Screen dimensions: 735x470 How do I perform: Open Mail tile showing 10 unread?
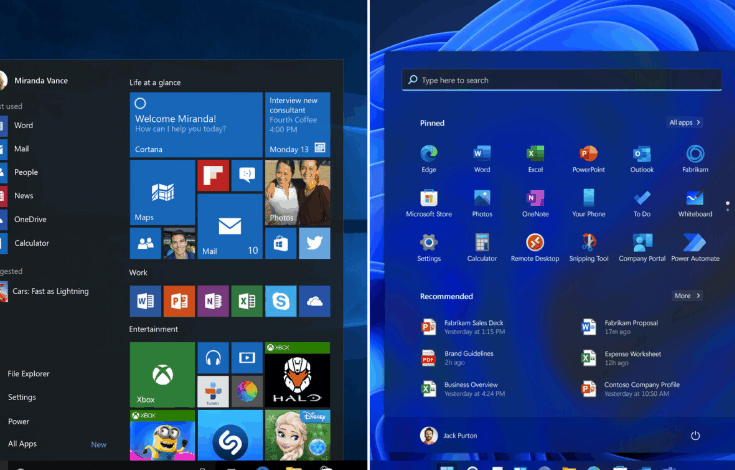click(x=230, y=226)
